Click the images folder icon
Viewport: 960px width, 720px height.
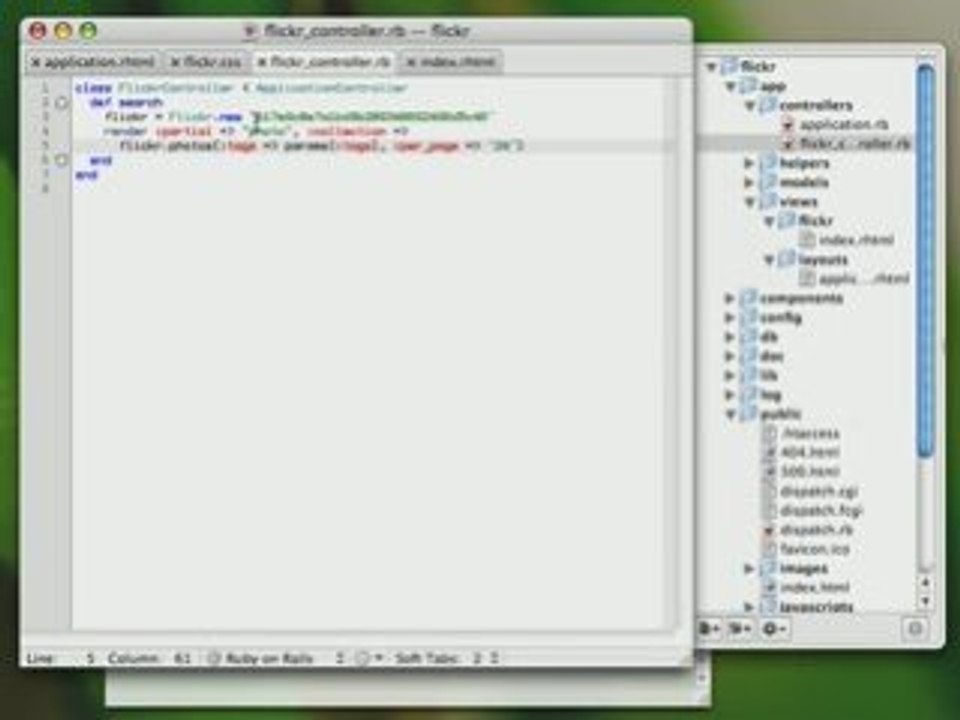(768, 569)
